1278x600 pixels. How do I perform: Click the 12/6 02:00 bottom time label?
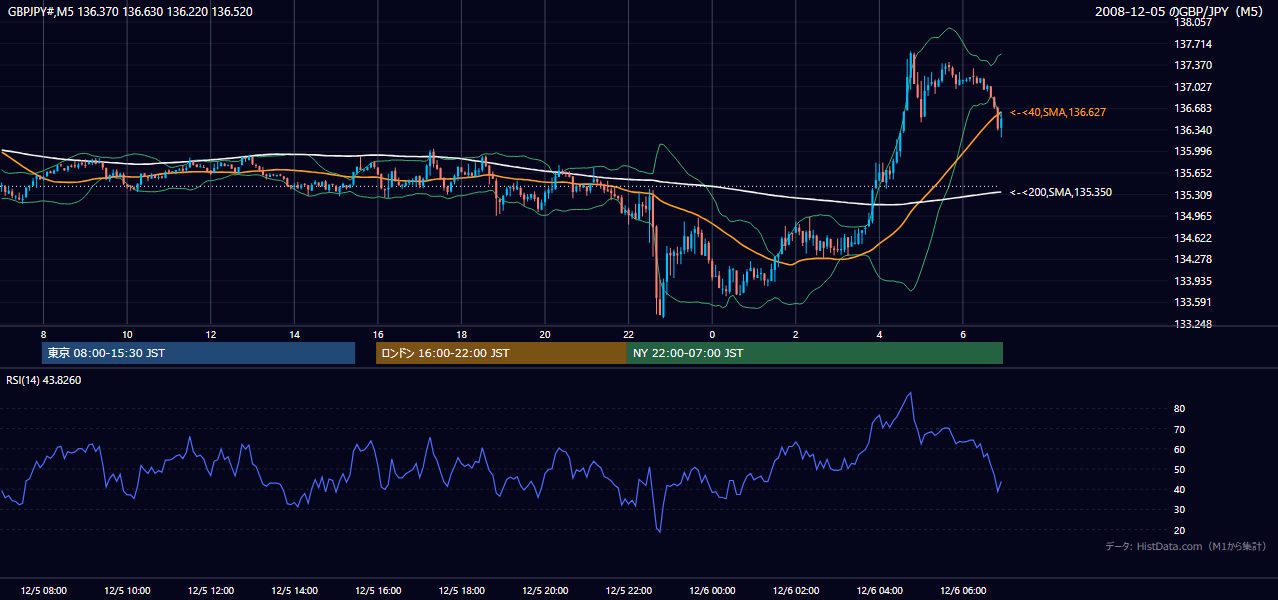(x=796, y=591)
